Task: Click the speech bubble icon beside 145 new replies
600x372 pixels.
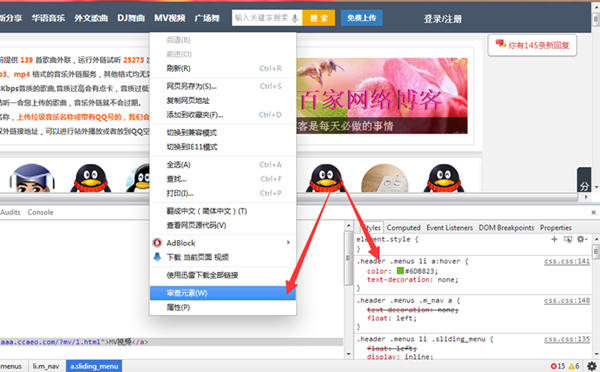Action: pyautogui.click(x=501, y=44)
